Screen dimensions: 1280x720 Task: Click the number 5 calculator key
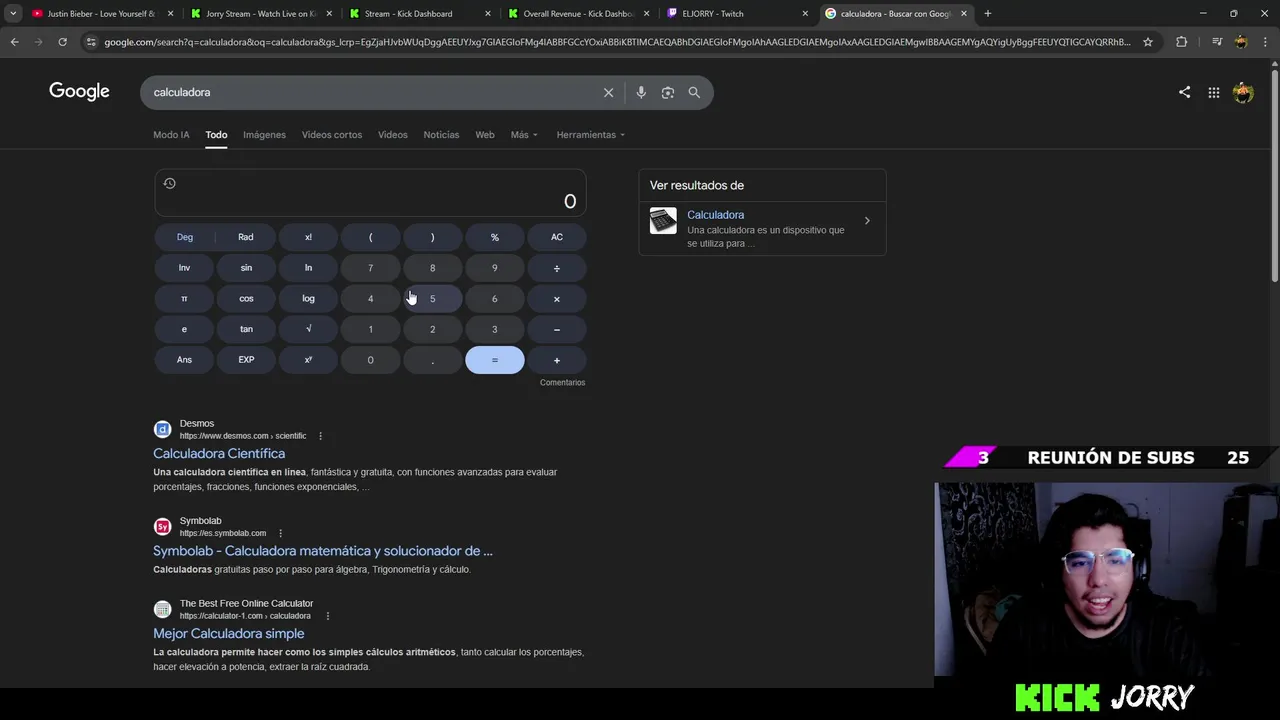(x=432, y=299)
